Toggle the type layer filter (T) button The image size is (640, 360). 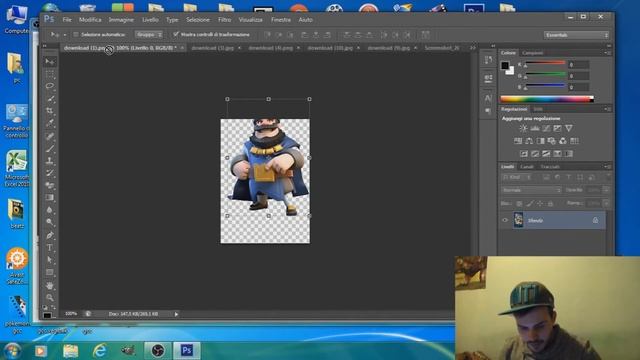569,178
